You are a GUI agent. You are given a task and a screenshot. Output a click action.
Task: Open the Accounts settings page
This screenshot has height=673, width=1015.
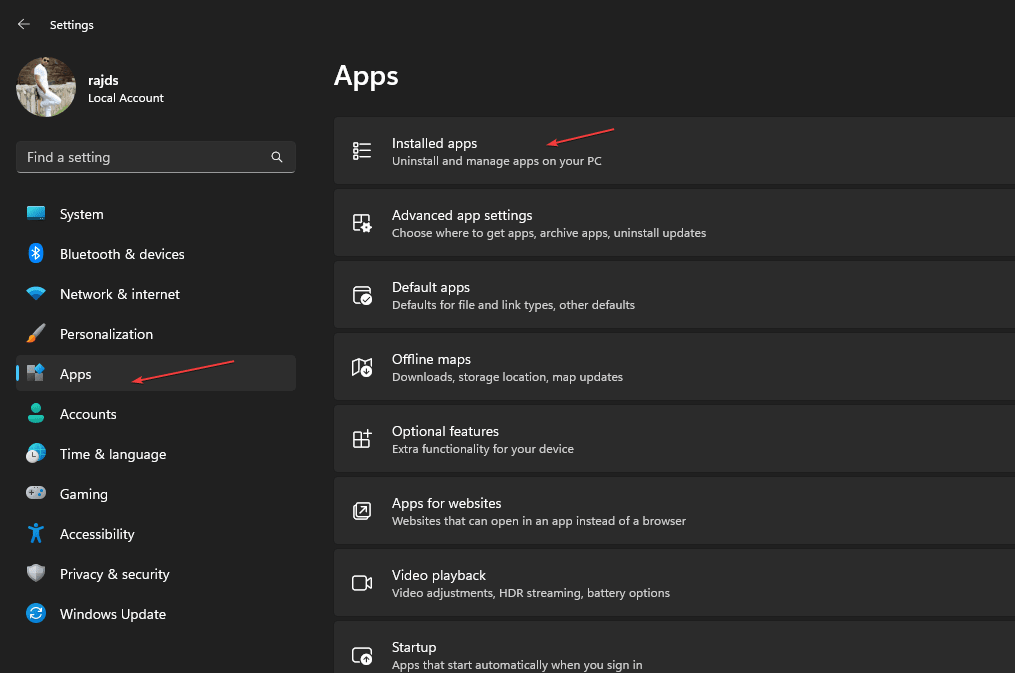(89, 413)
